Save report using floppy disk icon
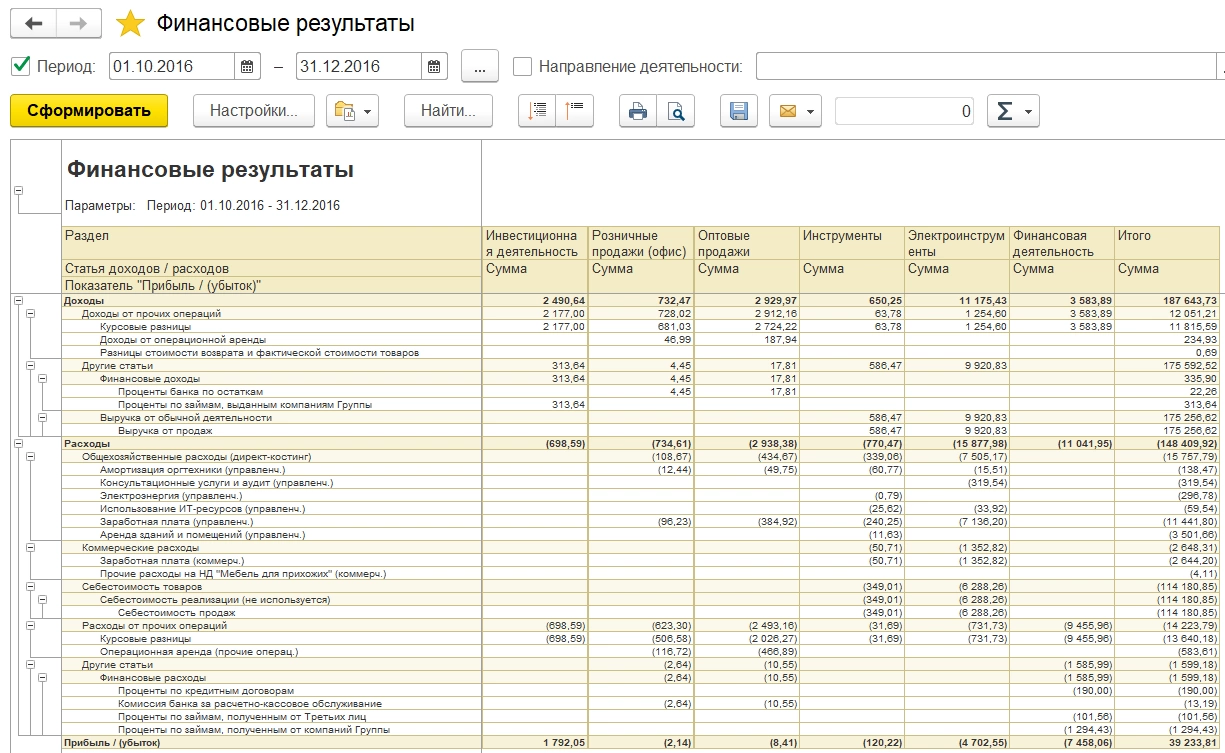The height and width of the screenshot is (753, 1225). point(738,111)
